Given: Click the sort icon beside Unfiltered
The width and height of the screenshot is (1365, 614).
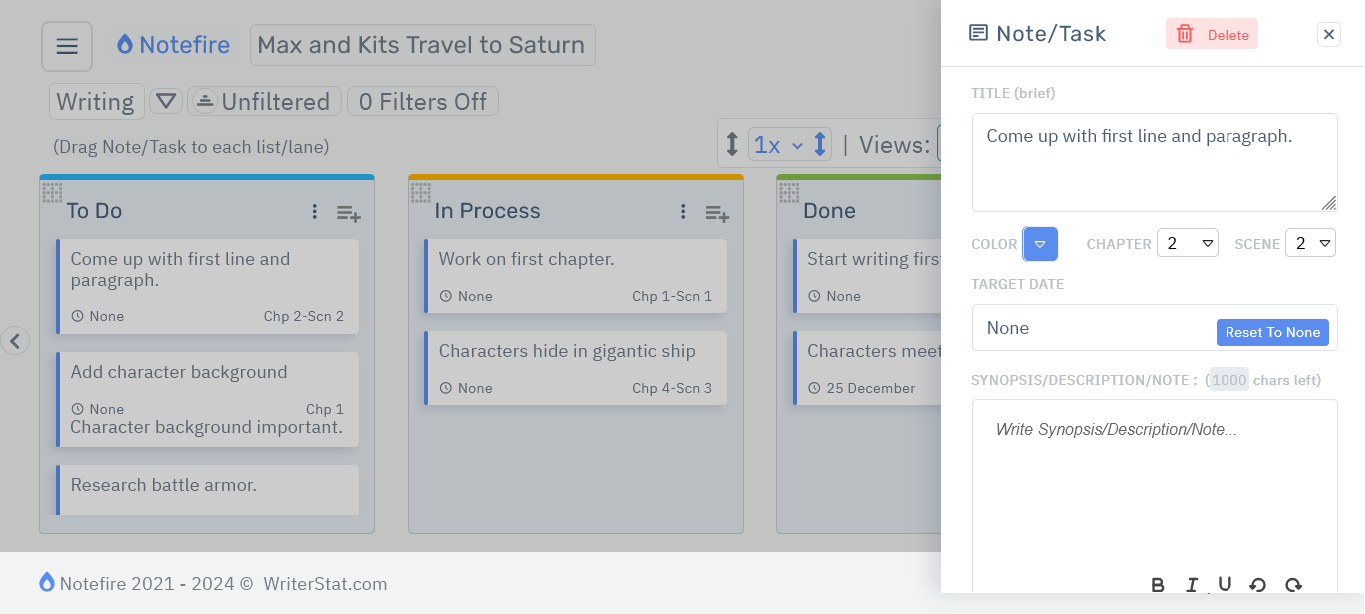Looking at the screenshot, I should point(208,100).
